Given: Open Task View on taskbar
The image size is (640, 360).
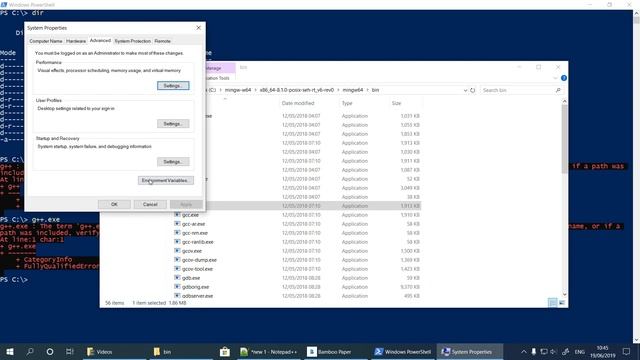Looking at the screenshot, I should 69,351.
